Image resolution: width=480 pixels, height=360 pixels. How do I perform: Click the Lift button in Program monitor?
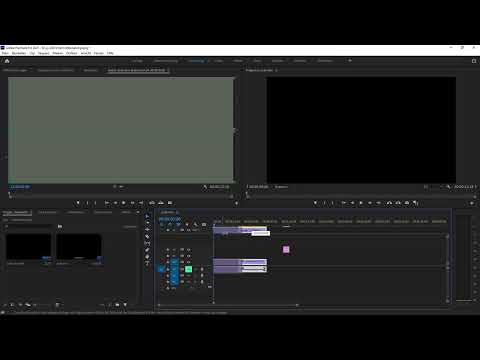click(x=389, y=203)
